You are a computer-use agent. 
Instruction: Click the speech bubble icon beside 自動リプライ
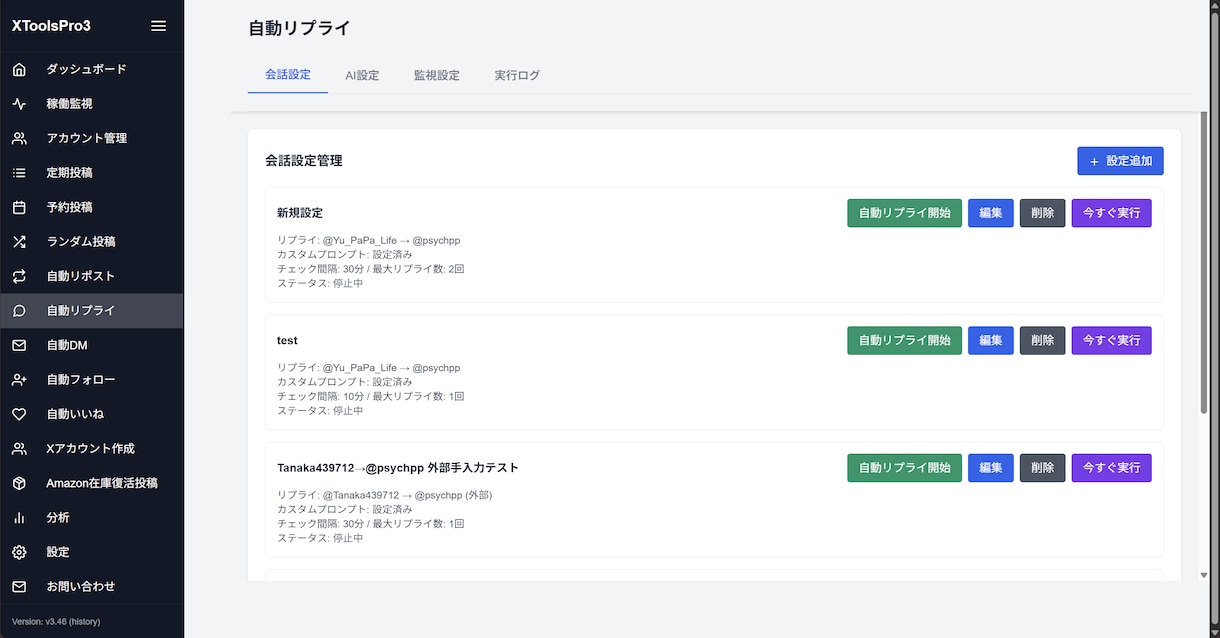coord(19,311)
